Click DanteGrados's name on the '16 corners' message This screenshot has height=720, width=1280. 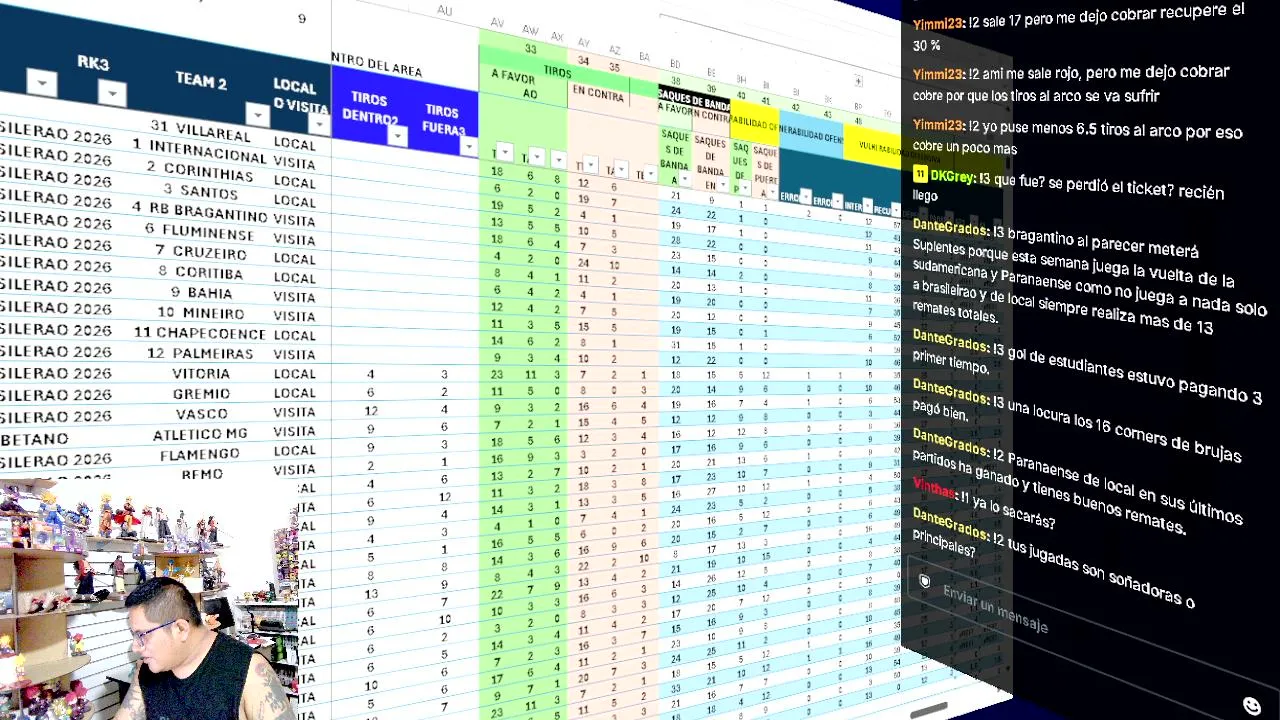(x=950, y=391)
